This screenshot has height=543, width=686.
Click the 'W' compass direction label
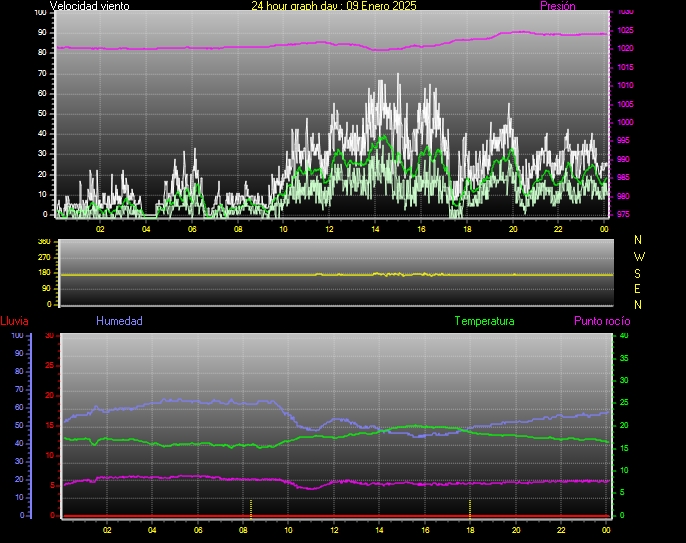point(639,256)
